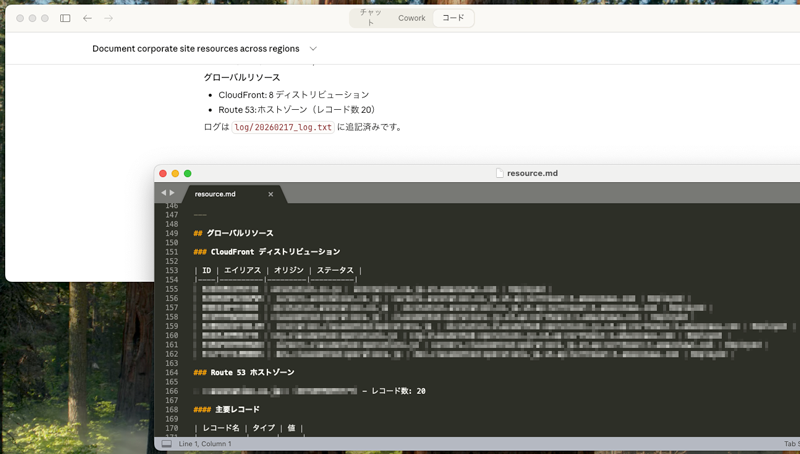Click the back navigation arrow
800x454 pixels.
coord(87,18)
